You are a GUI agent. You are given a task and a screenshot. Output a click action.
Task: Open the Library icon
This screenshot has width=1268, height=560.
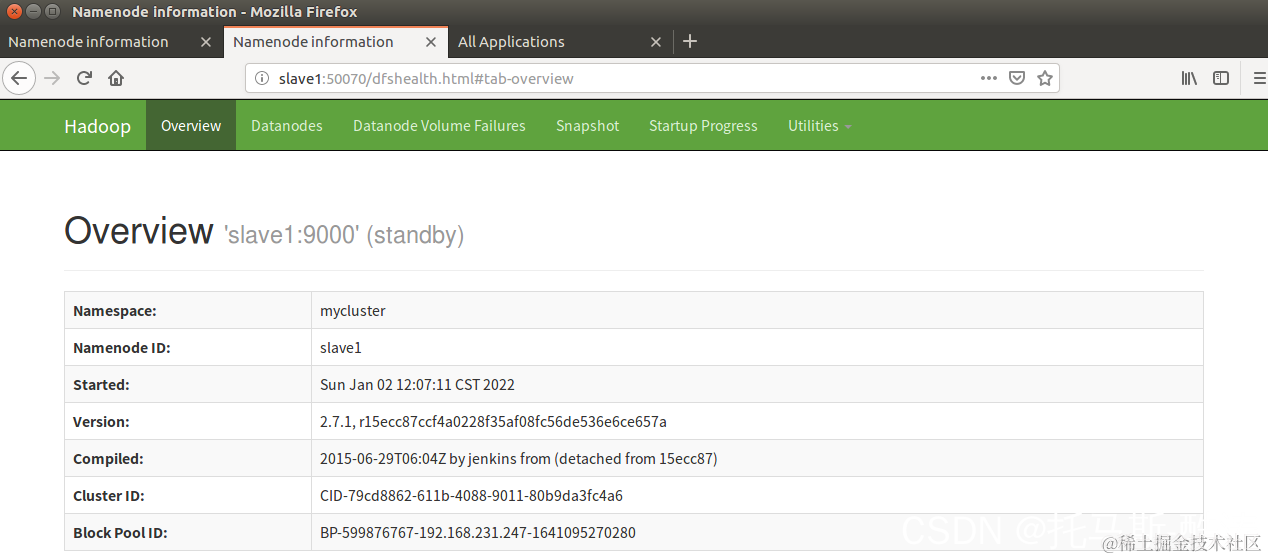click(x=1189, y=78)
